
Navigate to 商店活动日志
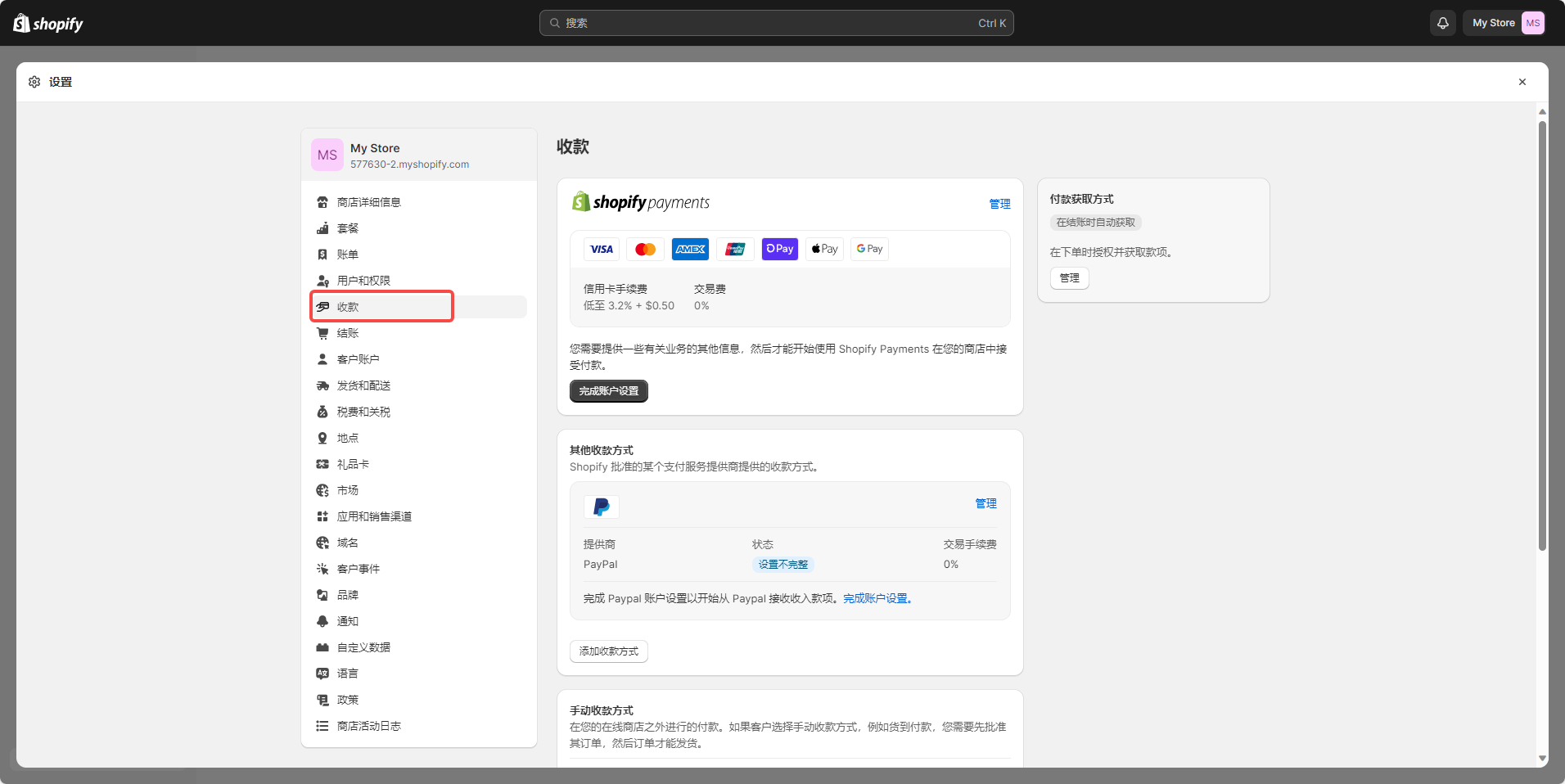click(419, 726)
